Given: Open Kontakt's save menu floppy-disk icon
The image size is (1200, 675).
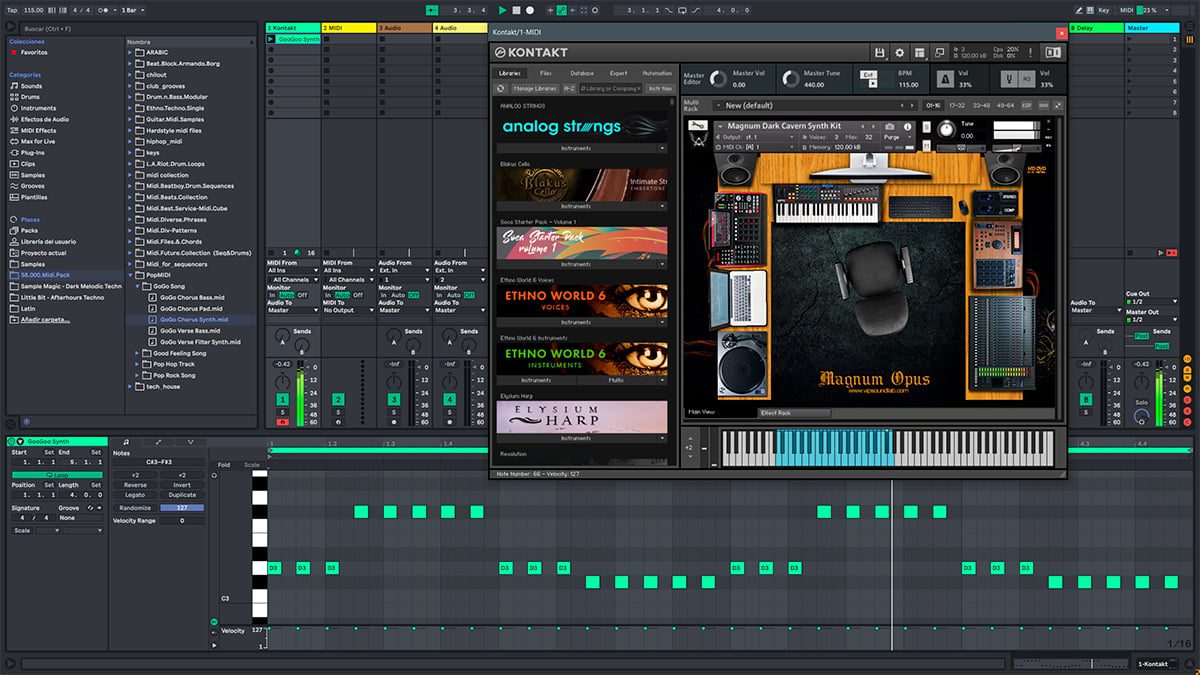Looking at the screenshot, I should tap(879, 52).
